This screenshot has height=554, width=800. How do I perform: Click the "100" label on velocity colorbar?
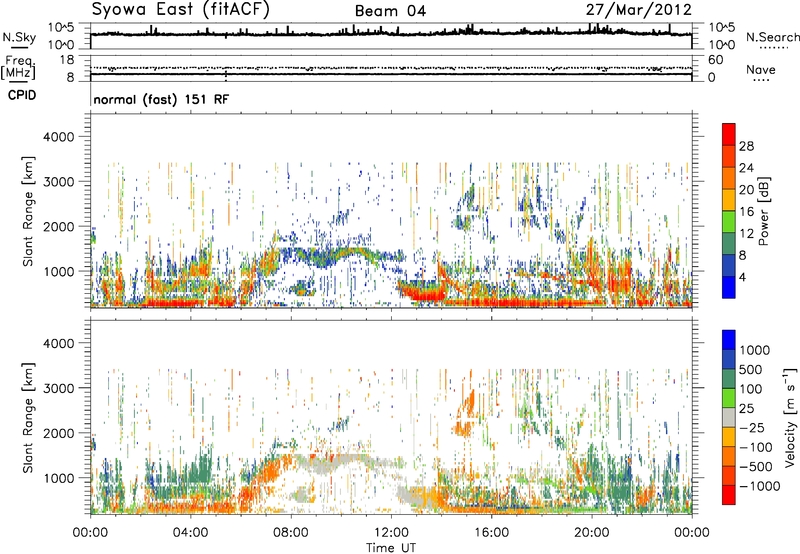coord(751,389)
